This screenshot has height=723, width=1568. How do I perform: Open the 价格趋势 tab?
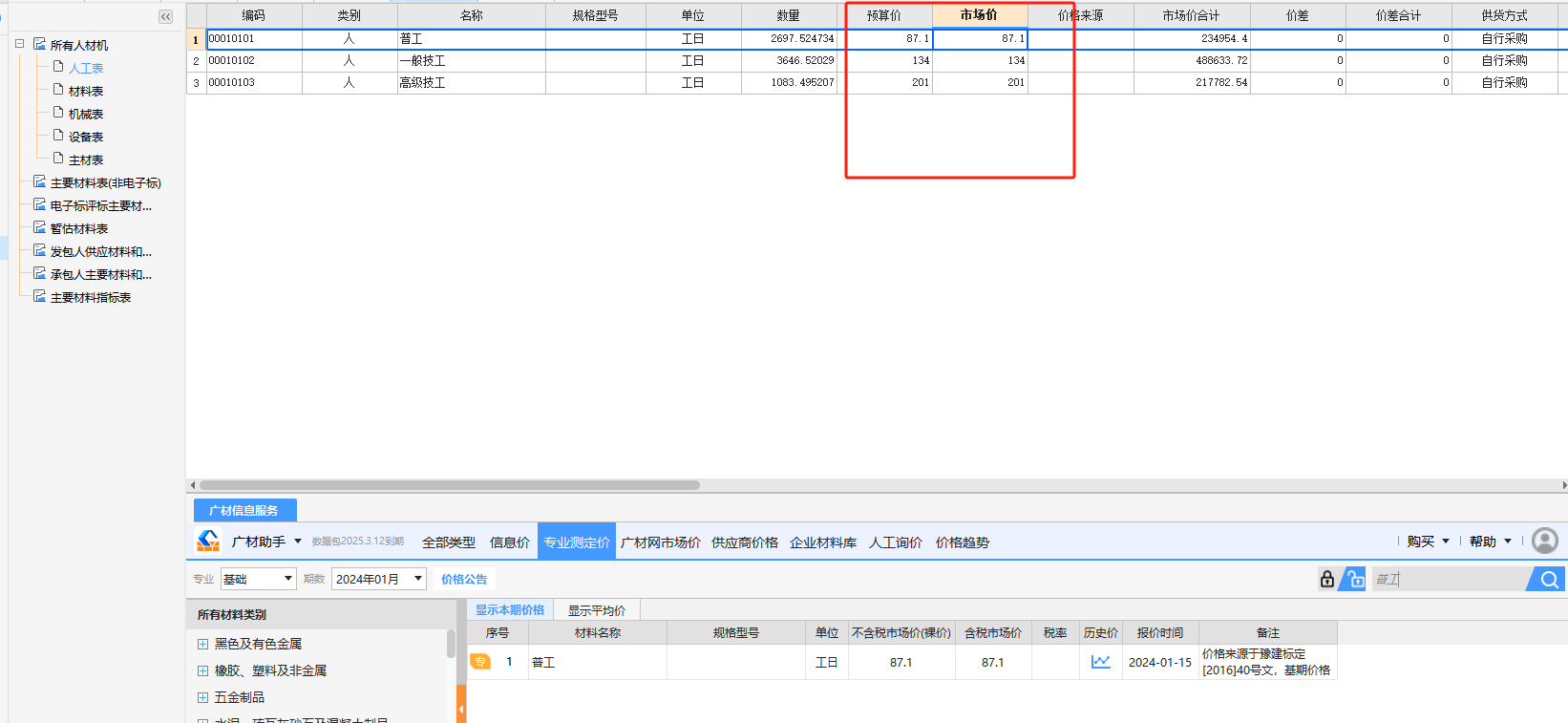pyautogui.click(x=963, y=542)
